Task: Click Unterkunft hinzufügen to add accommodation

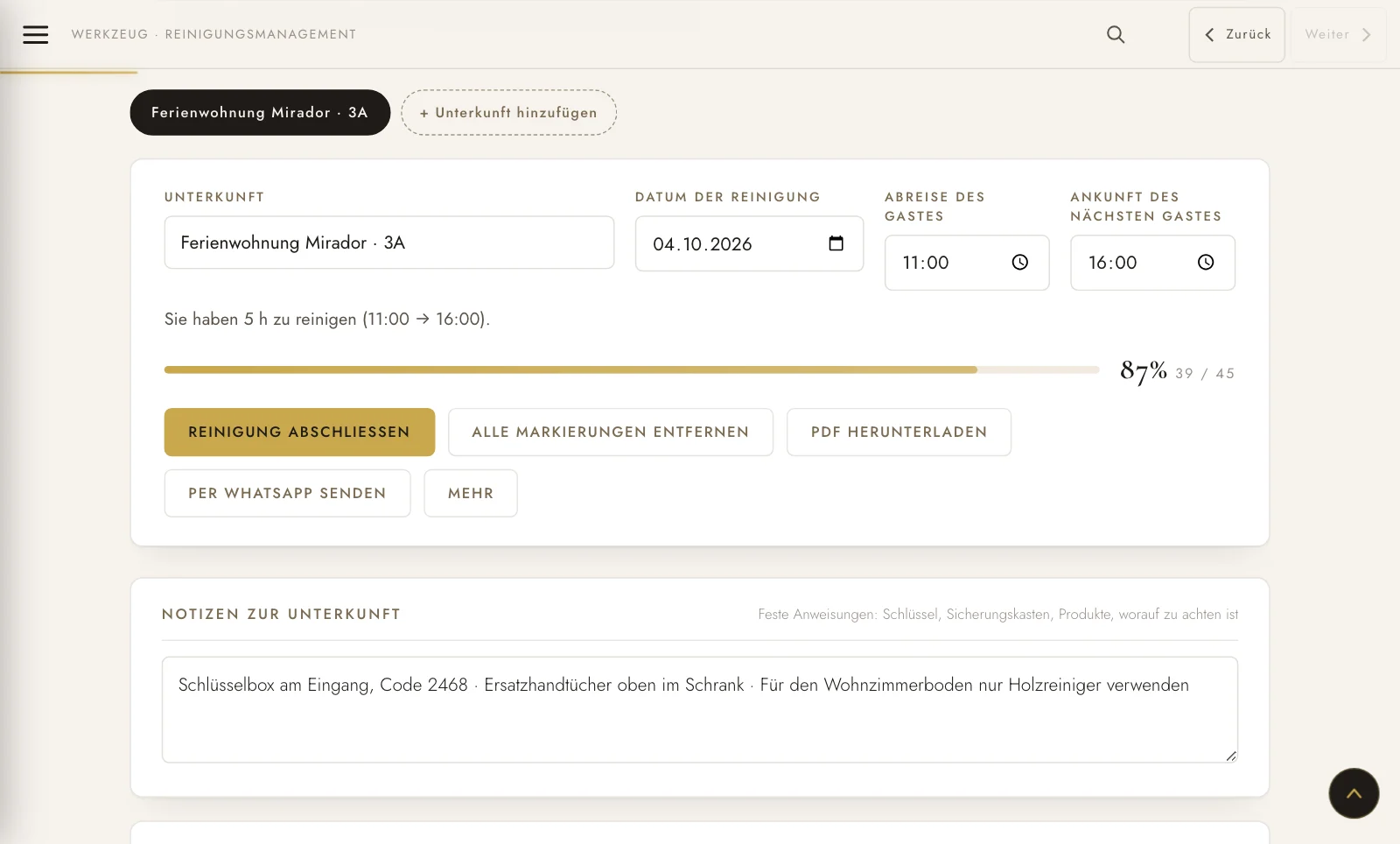Action: [508, 112]
